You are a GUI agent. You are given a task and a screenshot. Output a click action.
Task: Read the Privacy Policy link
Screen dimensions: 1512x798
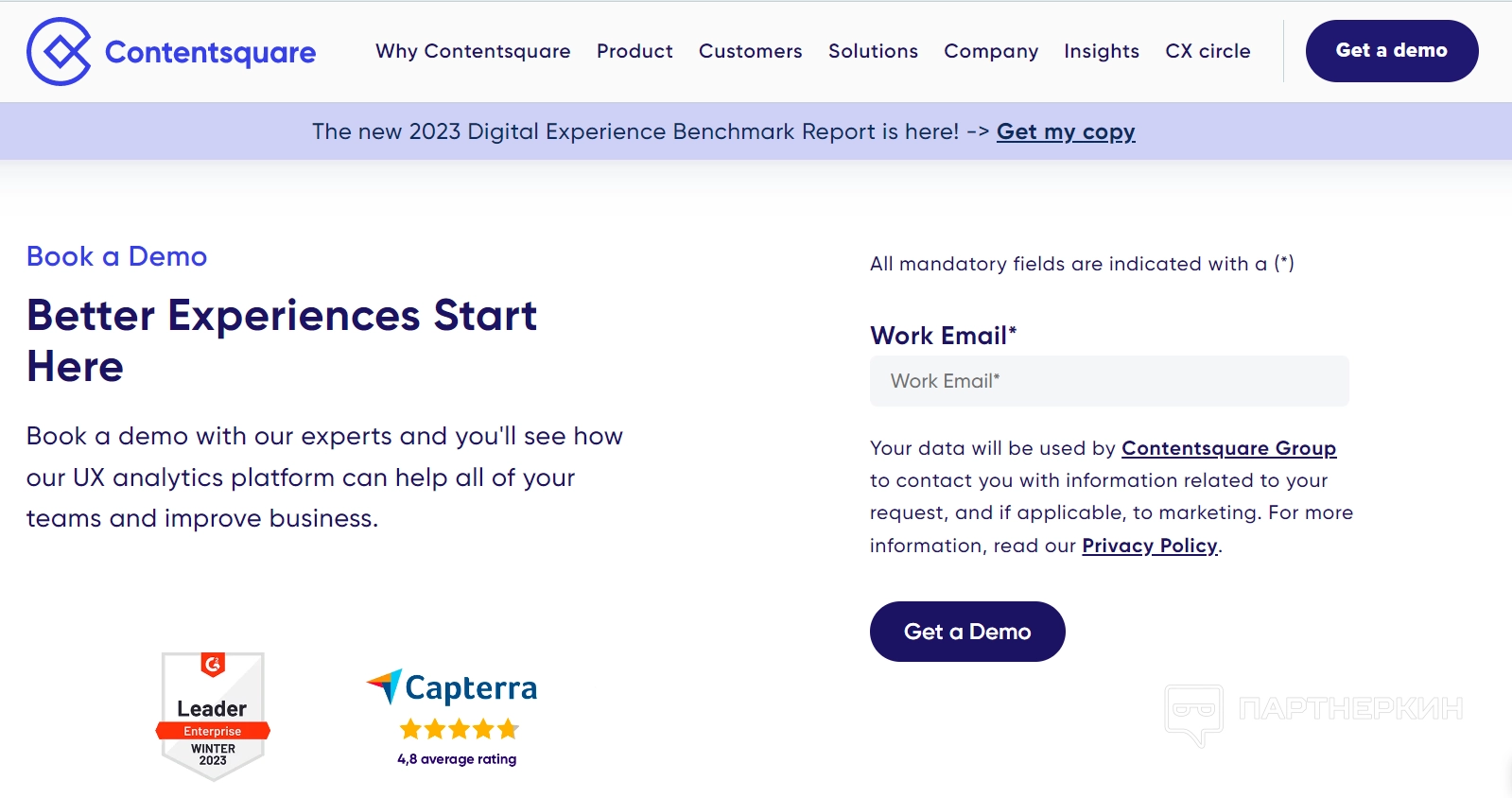(x=1150, y=546)
